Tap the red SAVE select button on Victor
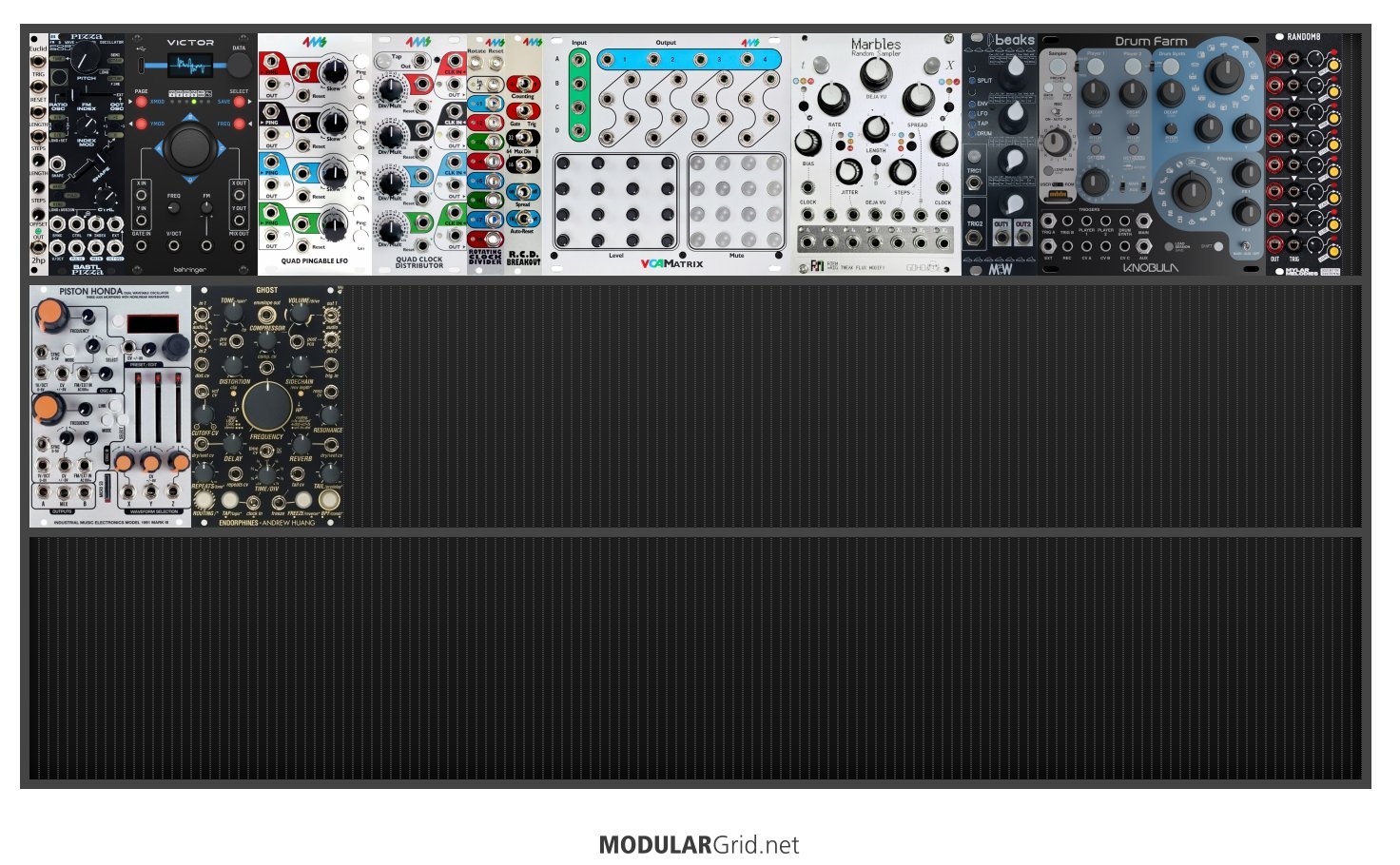1400x865 pixels. [239, 101]
